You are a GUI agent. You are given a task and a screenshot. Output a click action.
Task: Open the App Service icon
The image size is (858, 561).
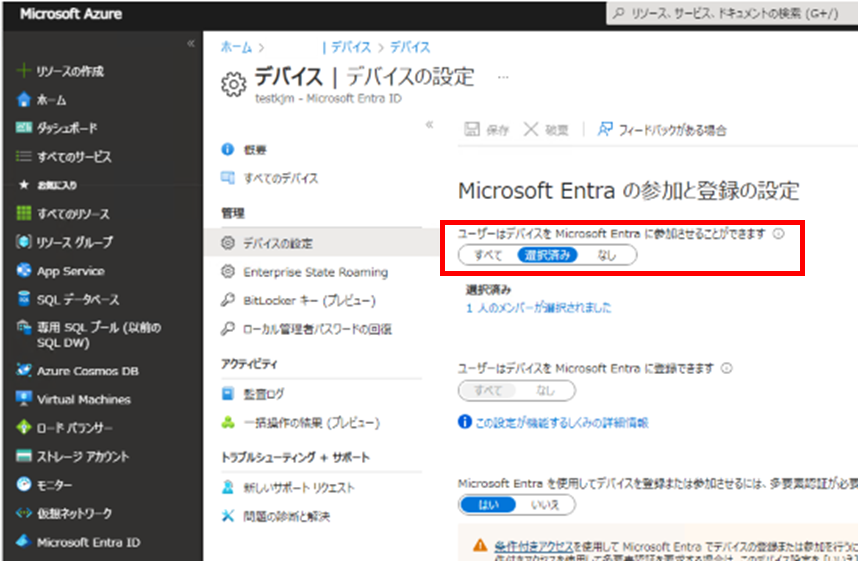pyautogui.click(x=24, y=270)
